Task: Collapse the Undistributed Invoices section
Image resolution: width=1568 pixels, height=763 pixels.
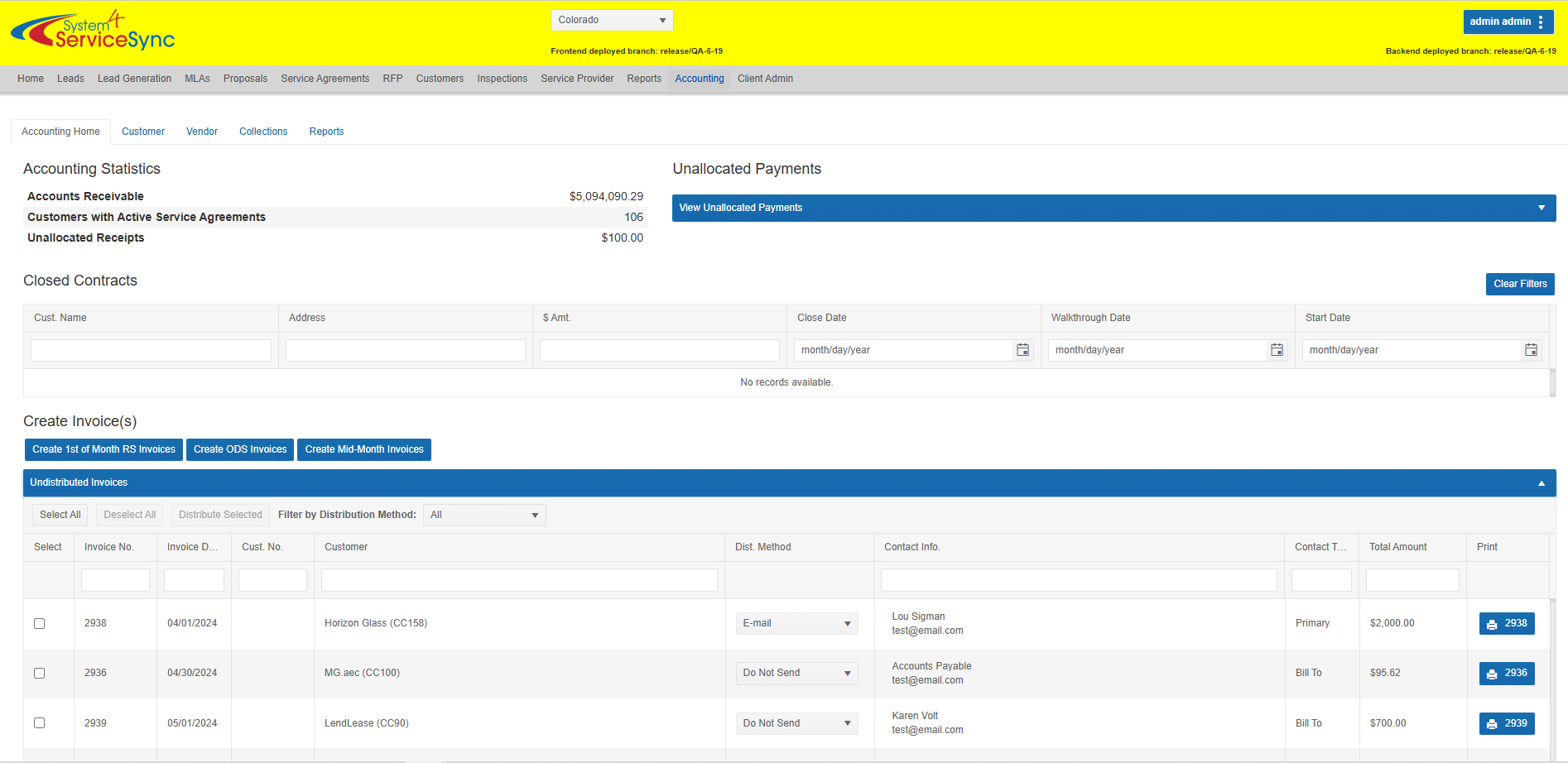Action: point(1541,482)
